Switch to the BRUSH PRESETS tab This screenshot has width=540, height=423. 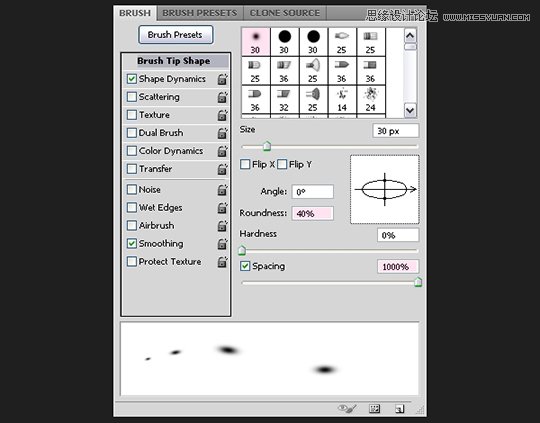point(200,13)
